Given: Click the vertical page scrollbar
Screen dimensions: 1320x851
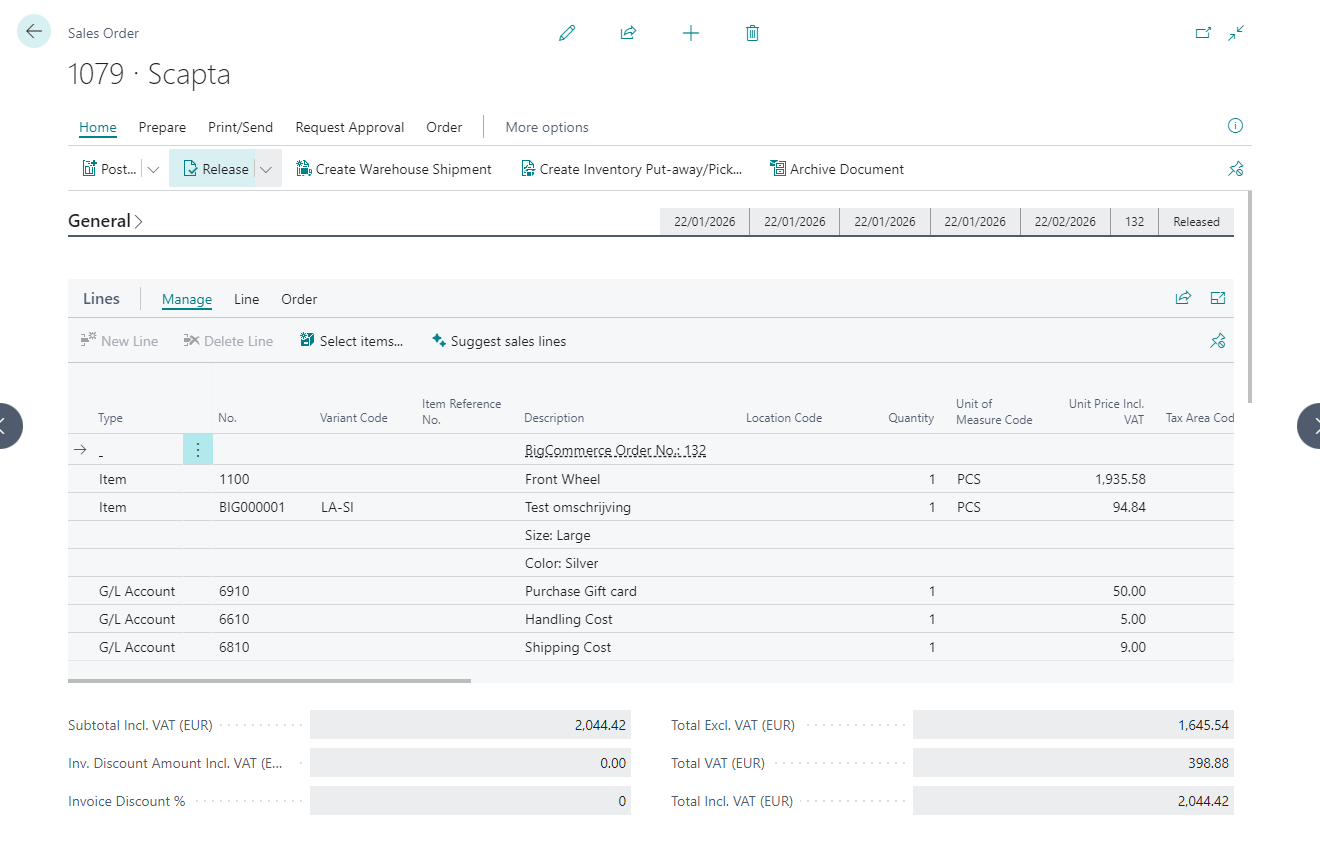Looking at the screenshot, I should click(1251, 295).
